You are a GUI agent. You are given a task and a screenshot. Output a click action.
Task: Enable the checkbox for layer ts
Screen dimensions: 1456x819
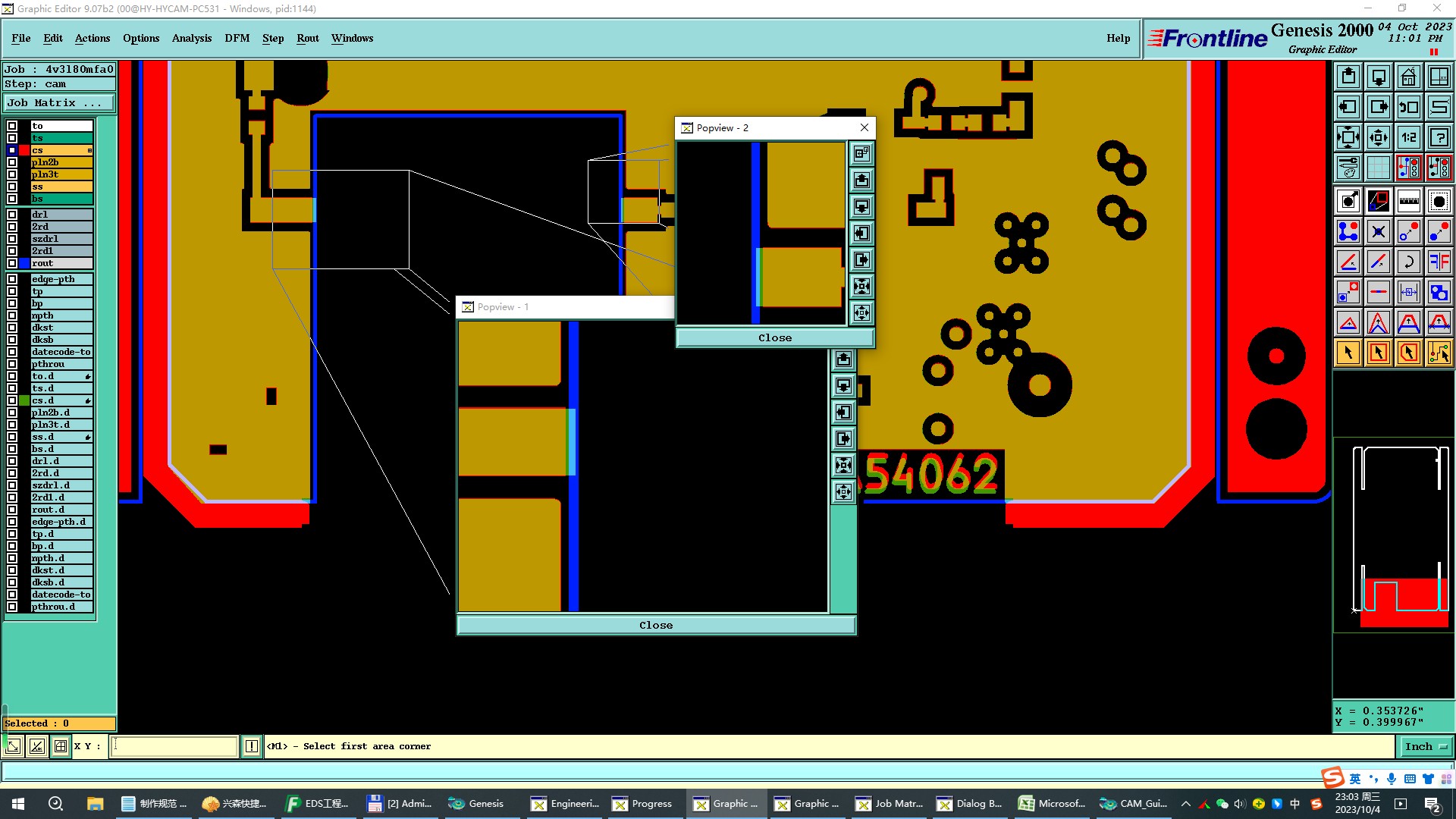click(12, 138)
